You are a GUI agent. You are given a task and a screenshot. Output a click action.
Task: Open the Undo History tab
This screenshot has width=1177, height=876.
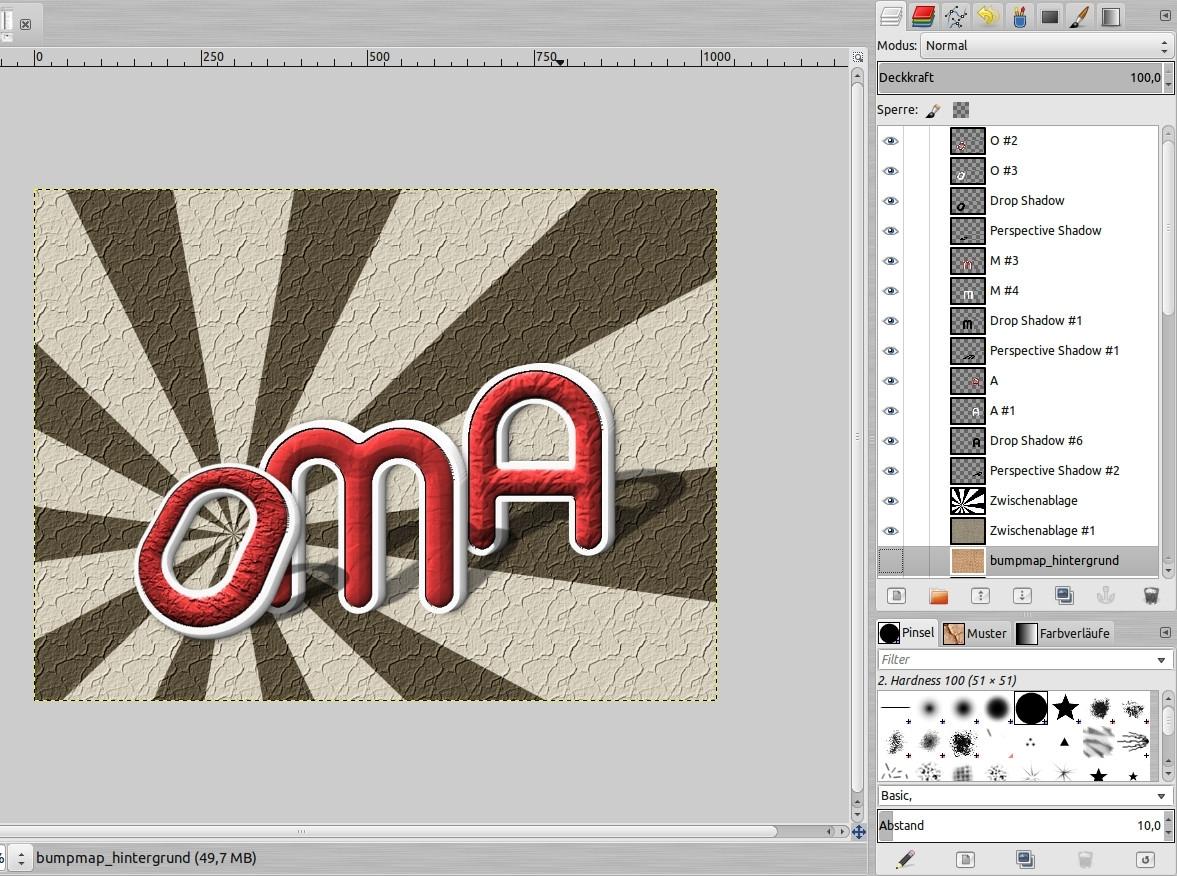pyautogui.click(x=987, y=16)
